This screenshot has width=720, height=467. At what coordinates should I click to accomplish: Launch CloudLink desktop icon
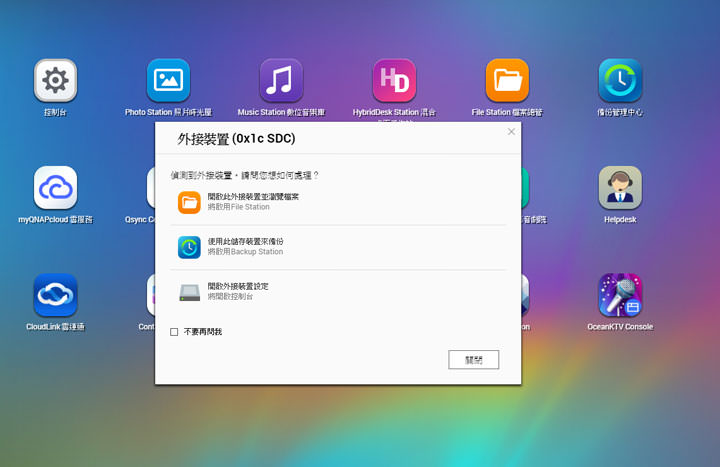[x=55, y=295]
